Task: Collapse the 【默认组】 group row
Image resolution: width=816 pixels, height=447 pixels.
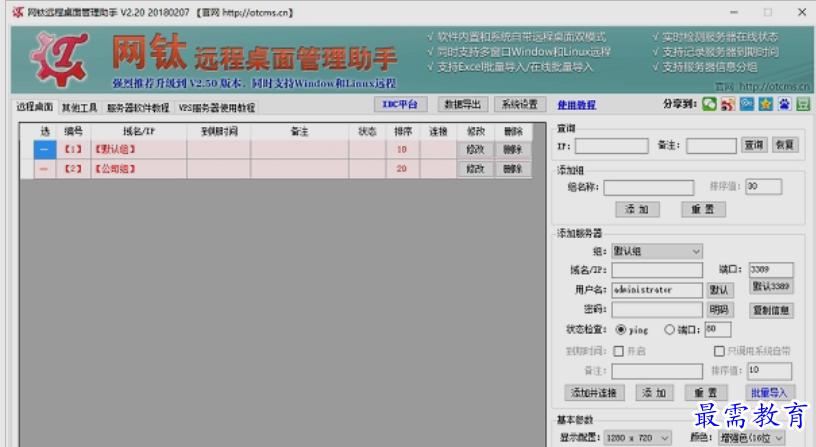Action: (x=45, y=150)
